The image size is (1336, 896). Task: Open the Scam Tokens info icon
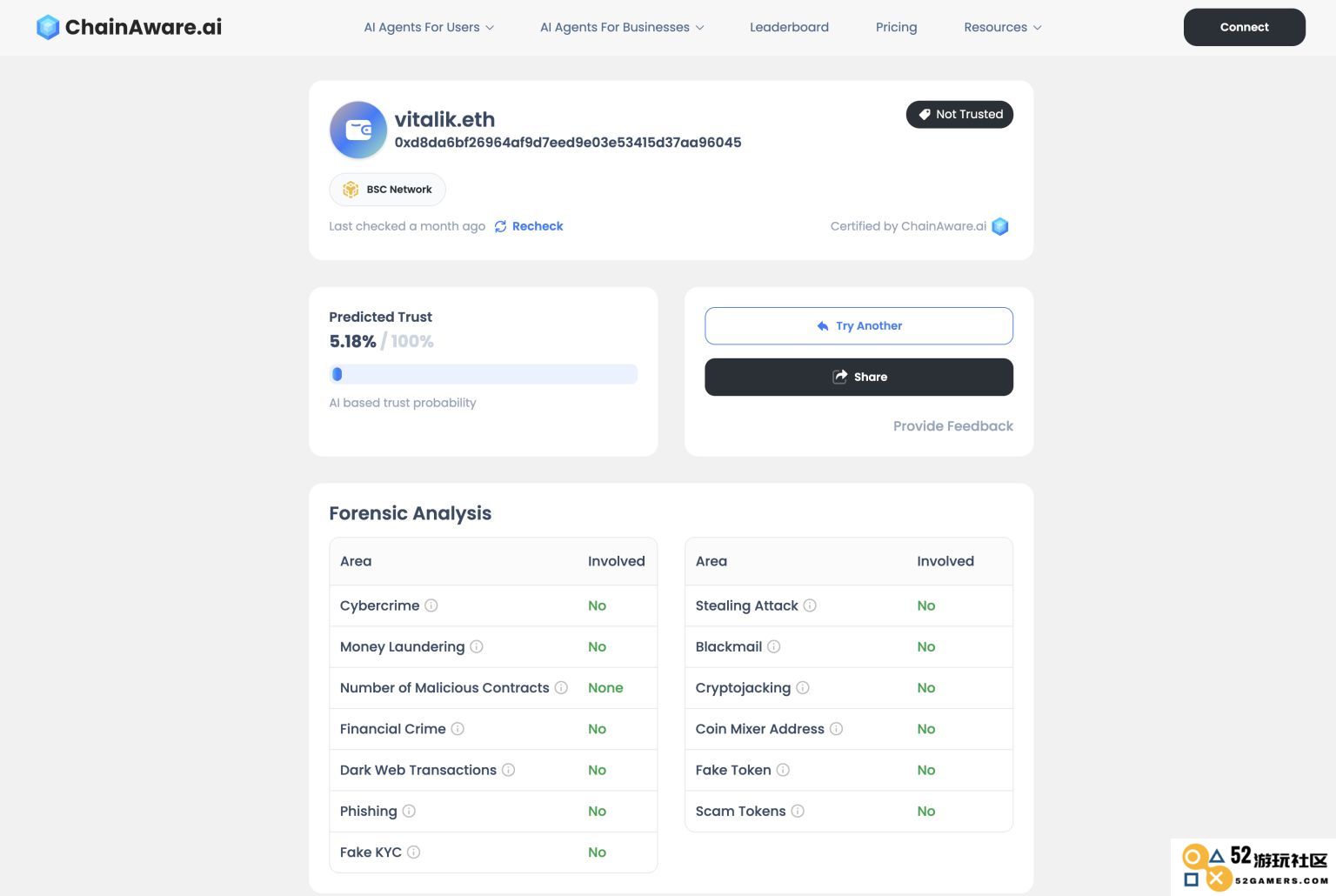tap(798, 811)
